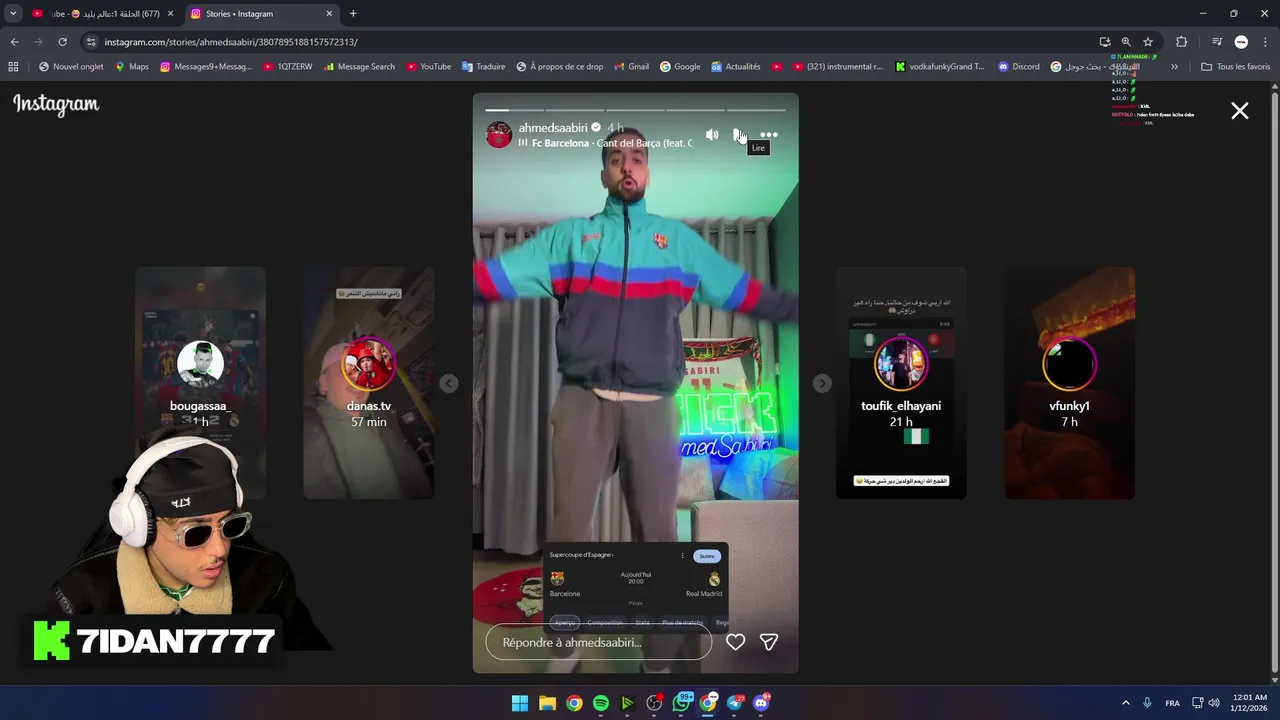This screenshot has height=720, width=1280.
Task: Open the Maps bookmark
Action: point(131,67)
